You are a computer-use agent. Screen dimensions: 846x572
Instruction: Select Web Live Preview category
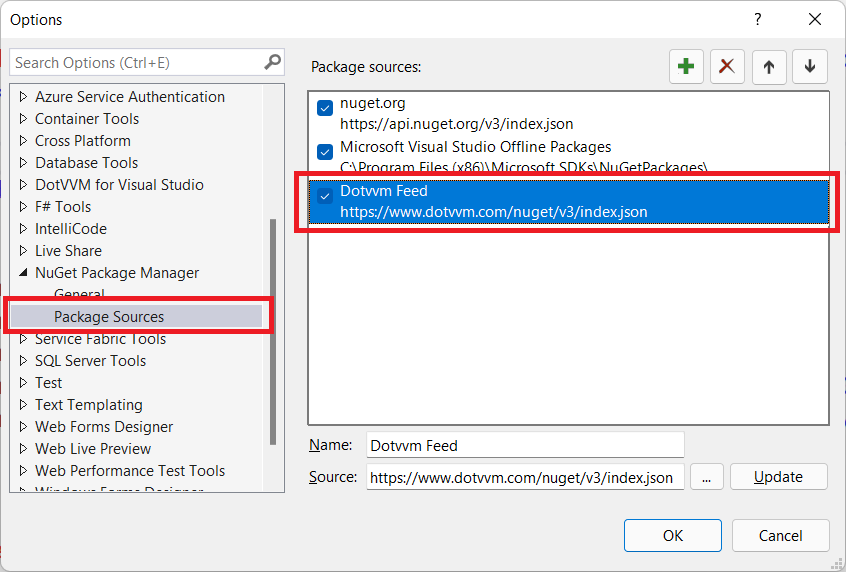pyautogui.click(x=93, y=449)
